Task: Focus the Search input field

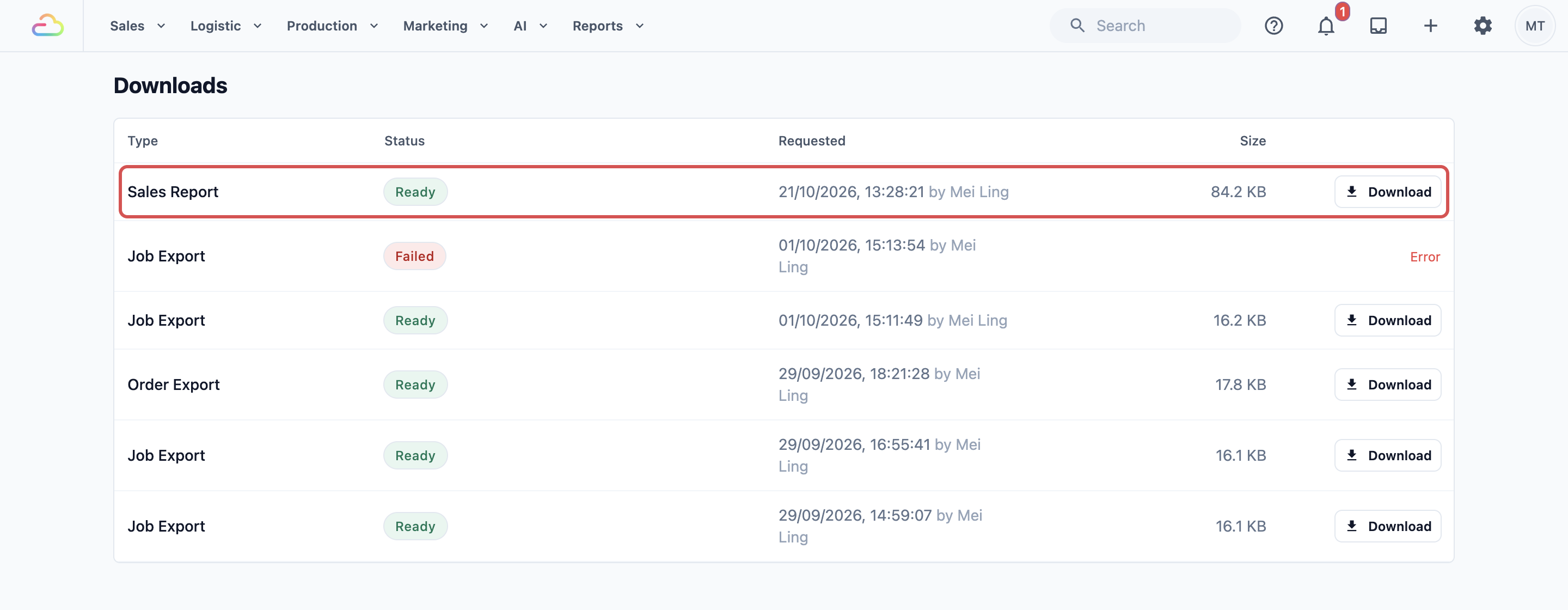Action: (x=1144, y=26)
